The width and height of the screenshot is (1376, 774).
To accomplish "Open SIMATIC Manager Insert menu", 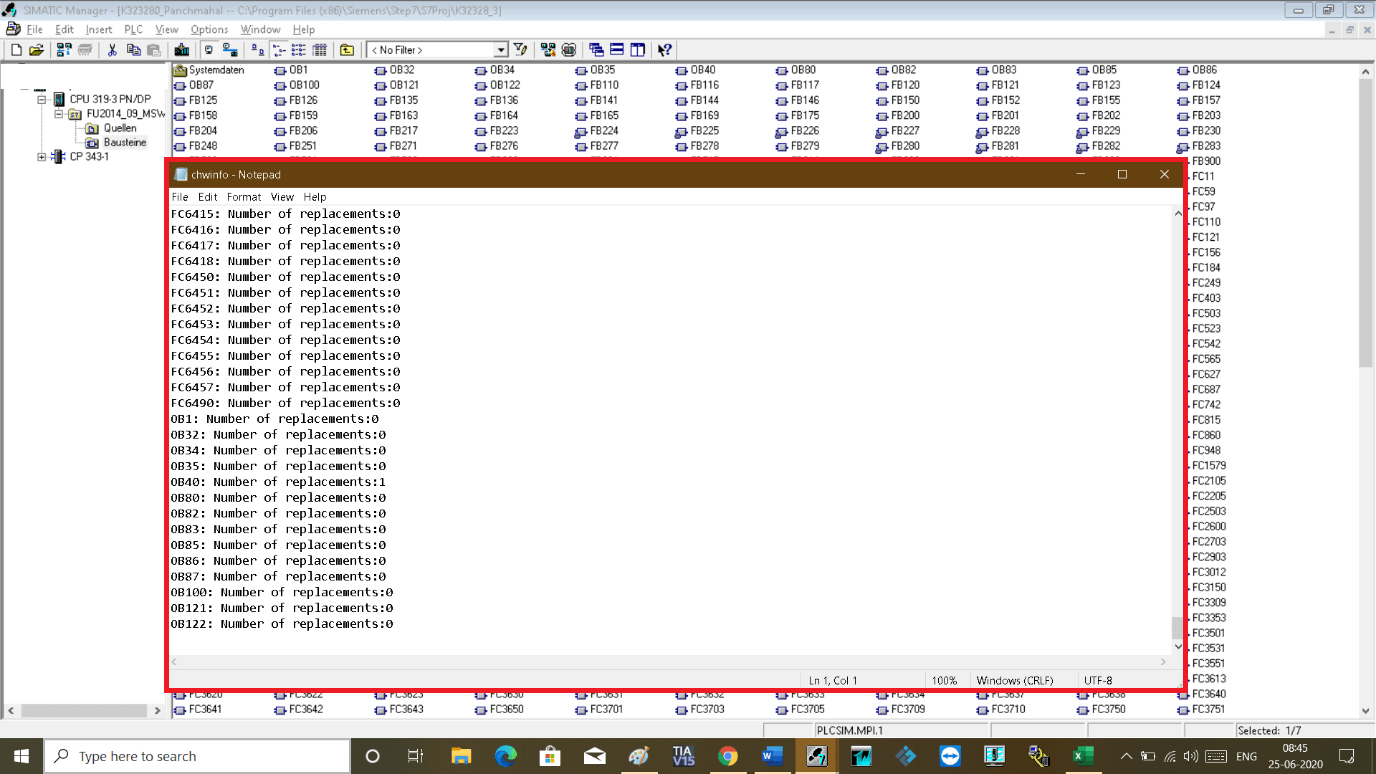I will [99, 30].
